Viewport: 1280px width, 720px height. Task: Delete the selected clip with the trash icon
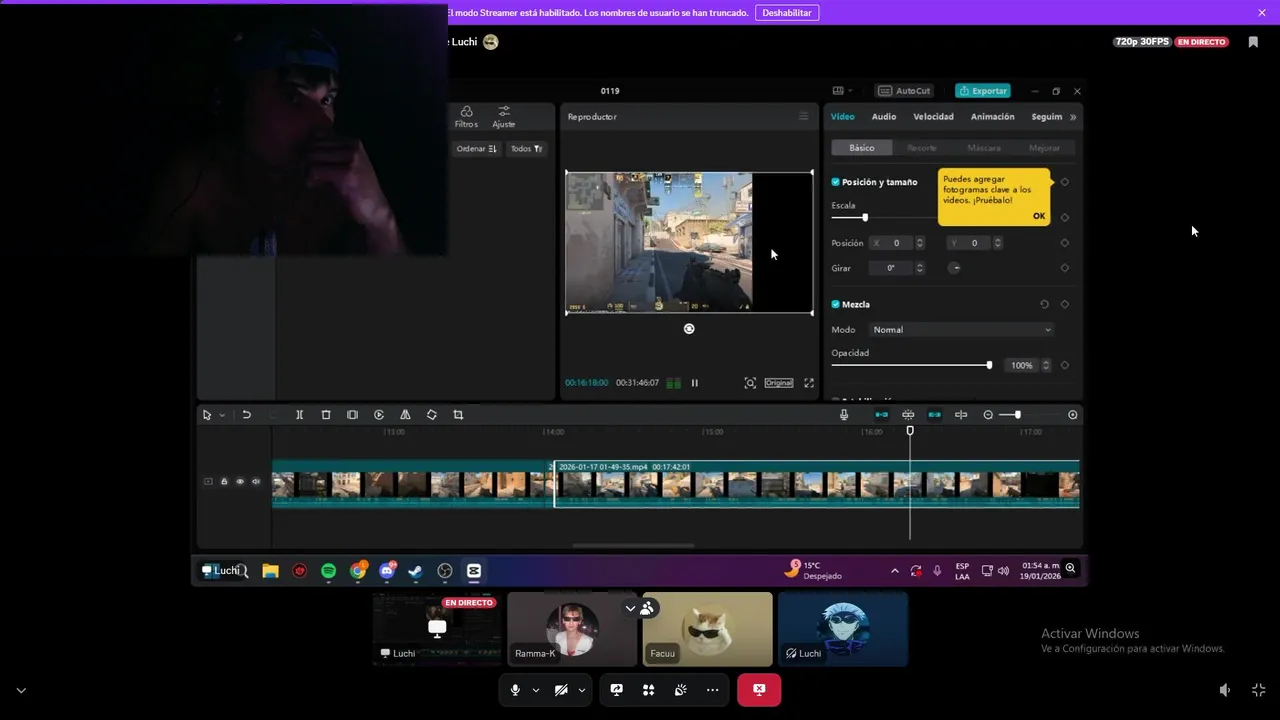[326, 415]
